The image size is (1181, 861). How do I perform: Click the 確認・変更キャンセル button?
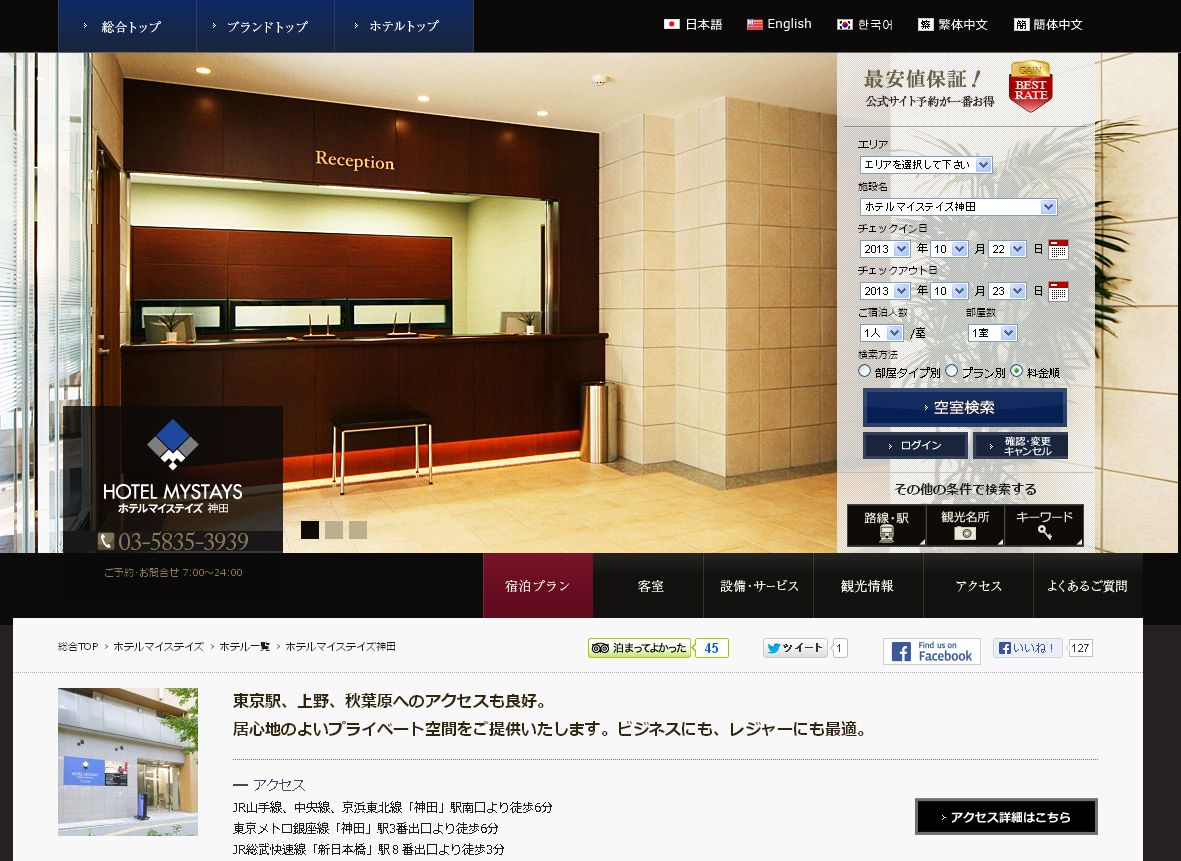tap(1021, 445)
